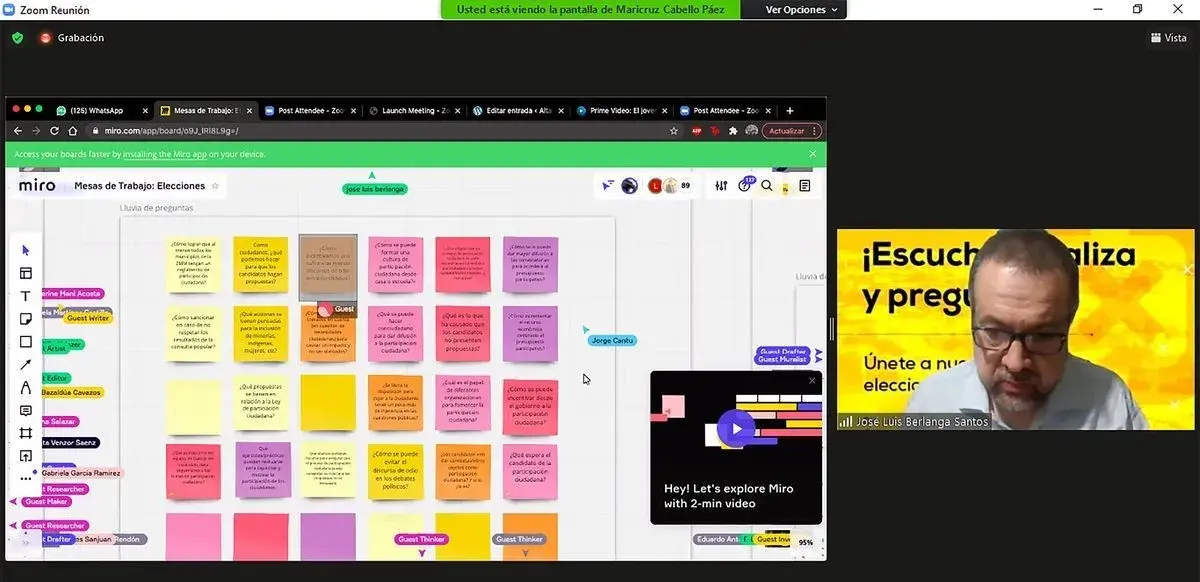
Task: Toggle the hide collaborators' cursors icon
Action: point(607,186)
